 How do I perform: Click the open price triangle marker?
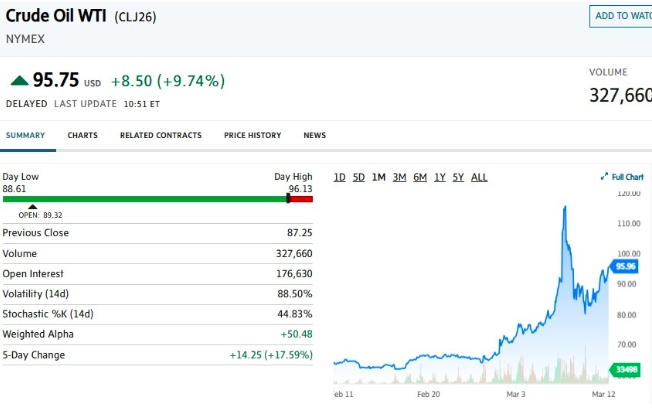point(32,207)
